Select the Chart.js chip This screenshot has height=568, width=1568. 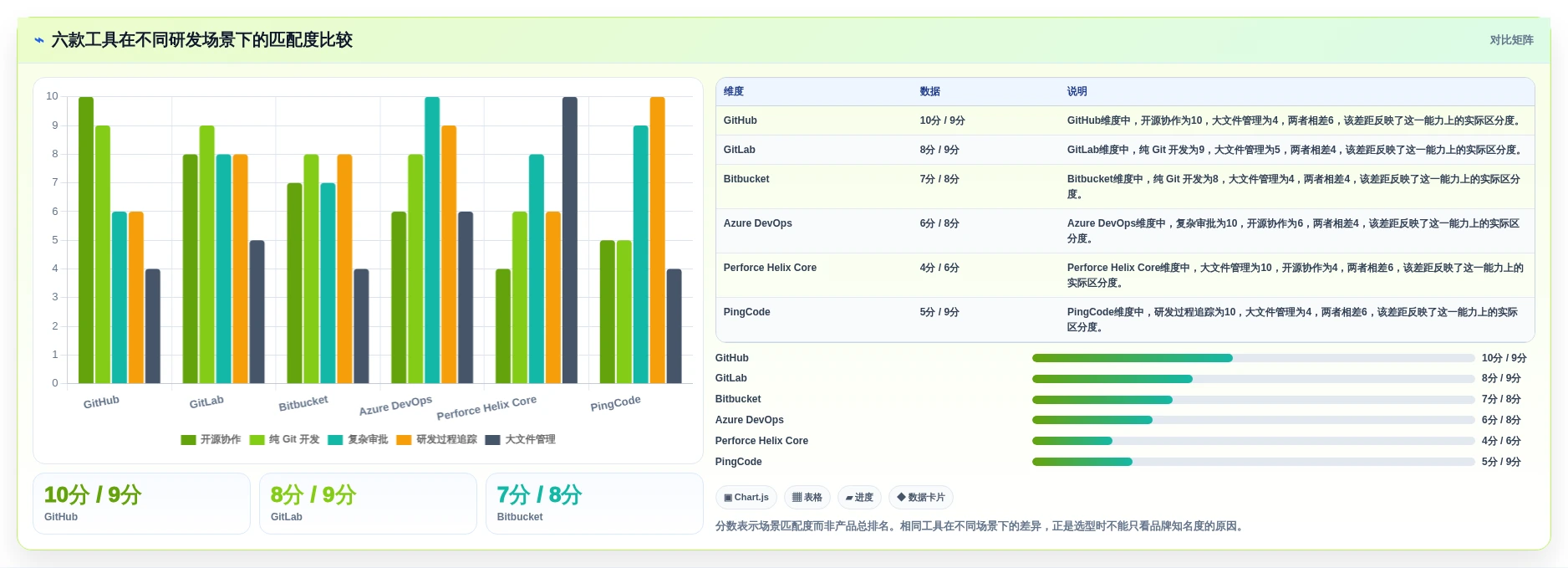pyautogui.click(x=746, y=498)
